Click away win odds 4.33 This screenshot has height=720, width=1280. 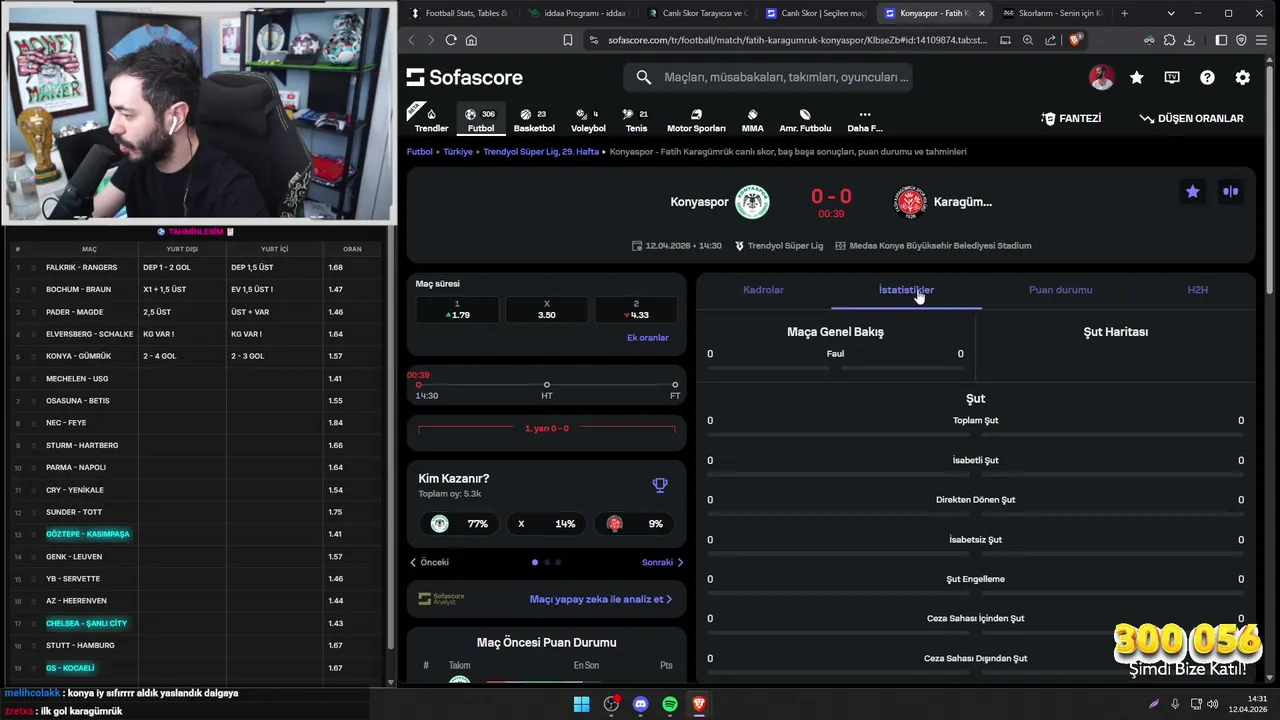tap(636, 309)
